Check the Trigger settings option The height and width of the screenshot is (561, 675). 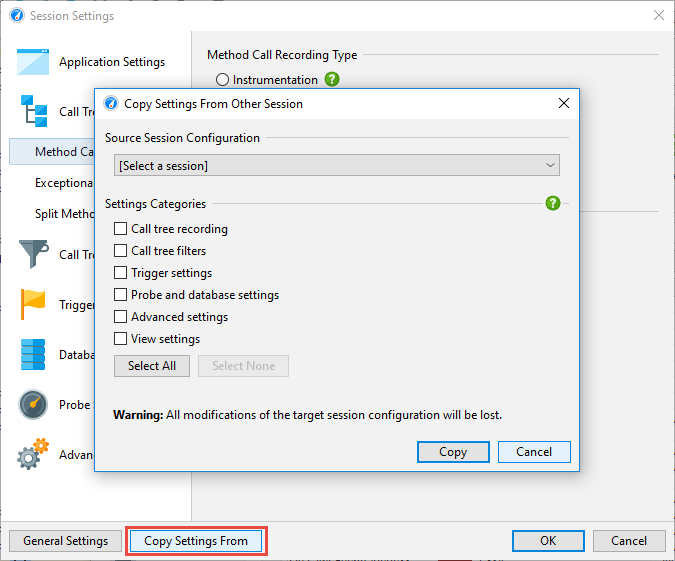point(121,273)
